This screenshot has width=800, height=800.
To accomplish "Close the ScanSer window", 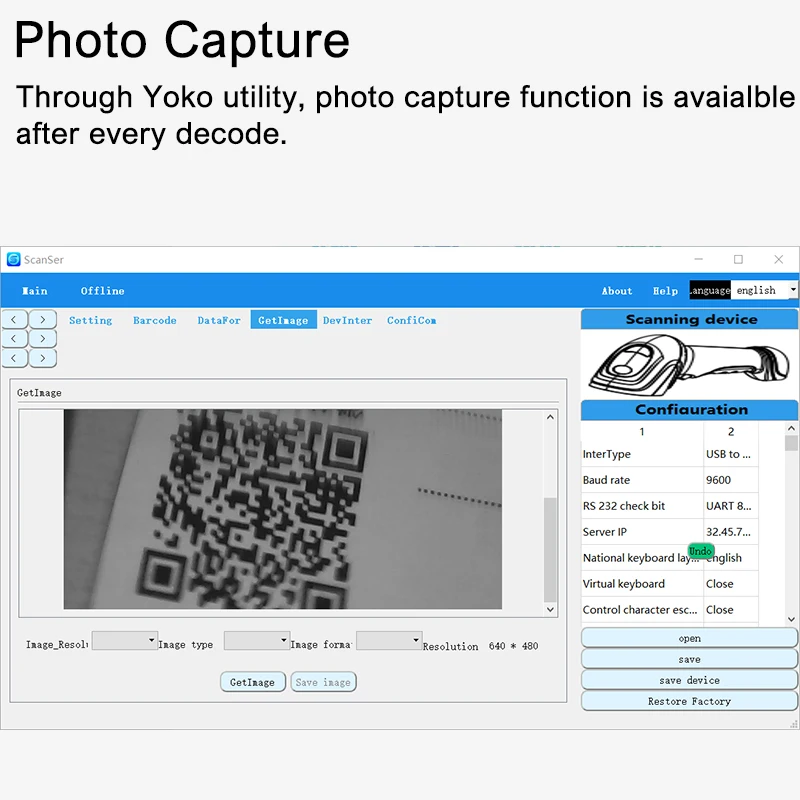I will pyautogui.click(x=779, y=259).
